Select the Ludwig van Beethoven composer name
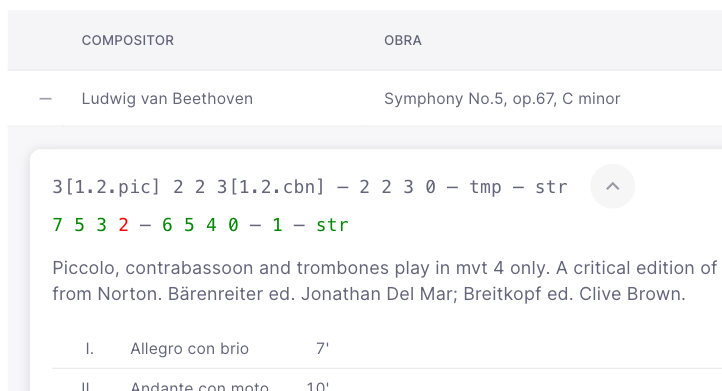 point(167,99)
